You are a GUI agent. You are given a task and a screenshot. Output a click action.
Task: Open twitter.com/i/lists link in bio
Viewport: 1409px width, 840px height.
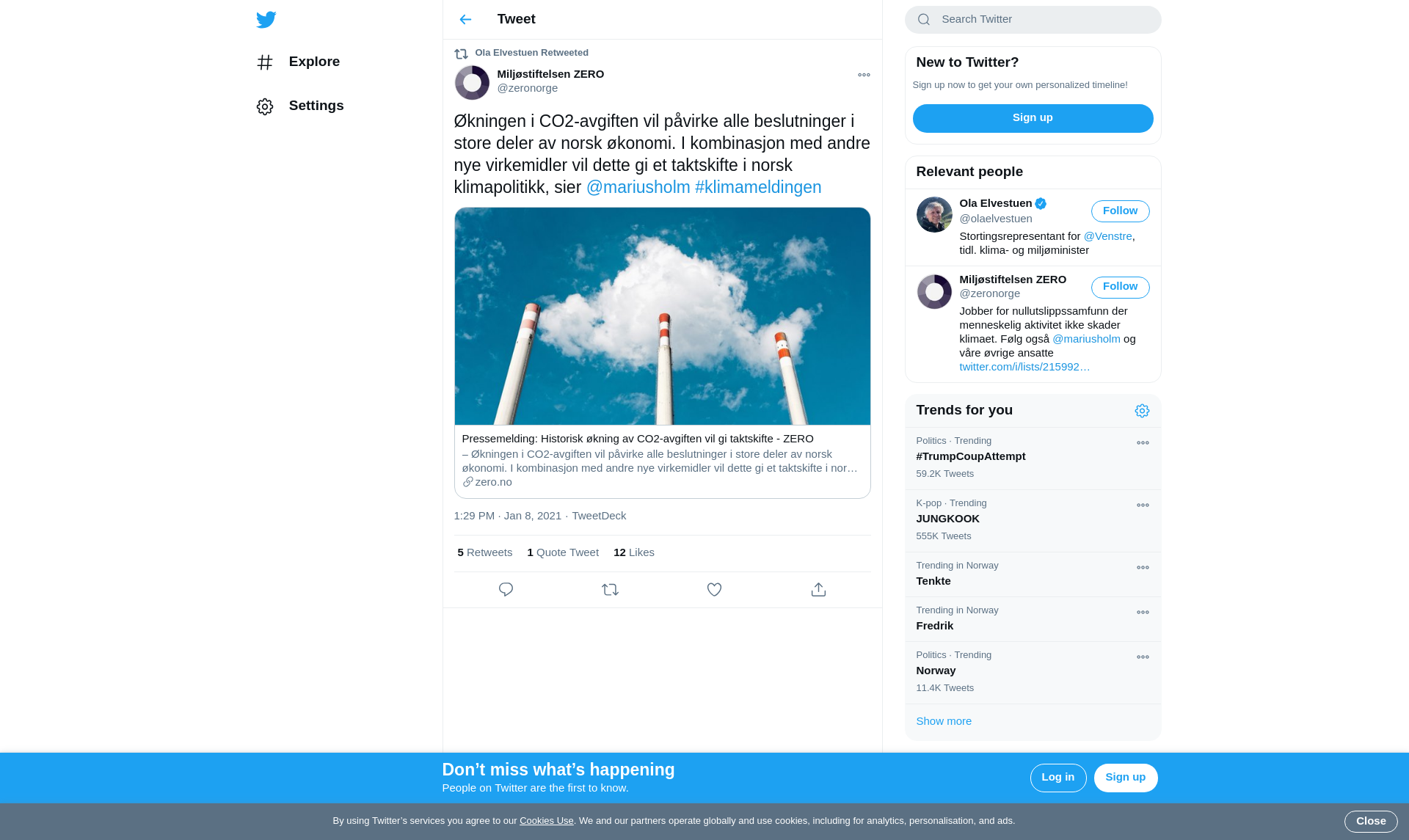pos(1024,367)
